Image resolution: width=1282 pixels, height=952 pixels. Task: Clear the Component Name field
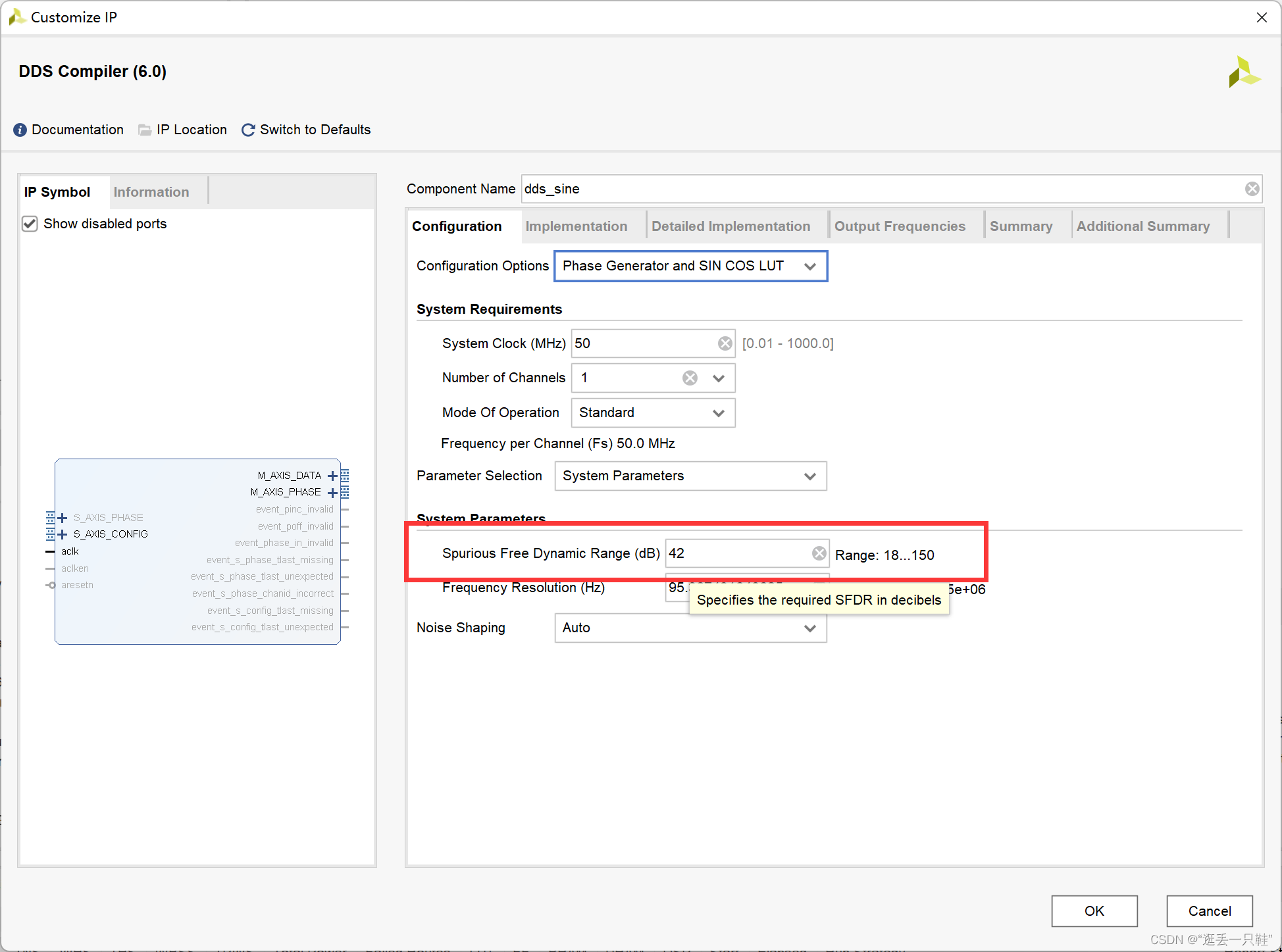click(1252, 189)
